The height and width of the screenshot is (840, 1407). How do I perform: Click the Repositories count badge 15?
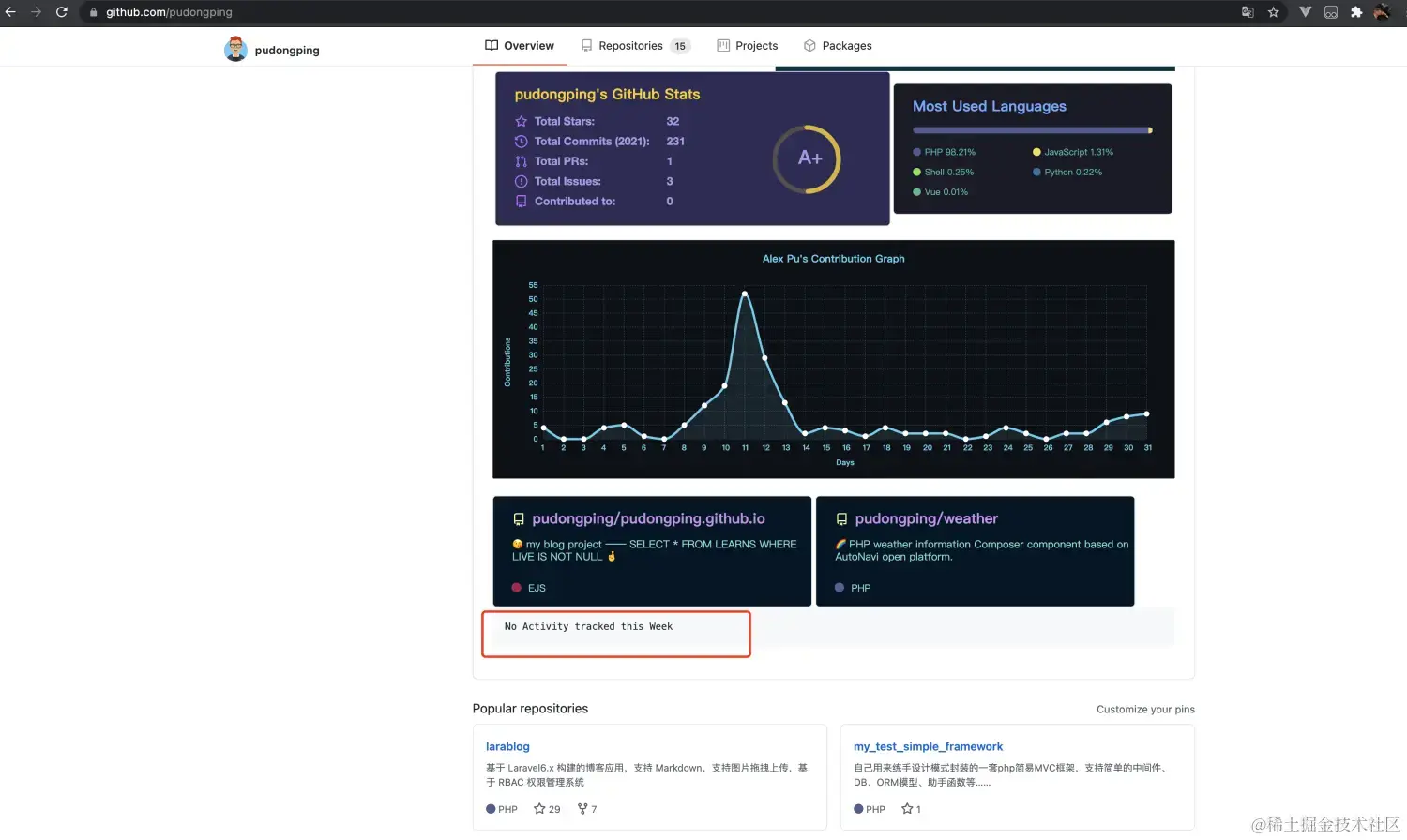[x=680, y=46]
